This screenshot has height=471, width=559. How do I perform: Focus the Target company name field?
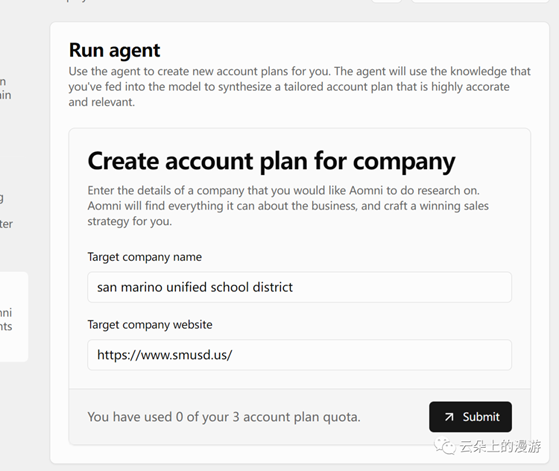(299, 287)
